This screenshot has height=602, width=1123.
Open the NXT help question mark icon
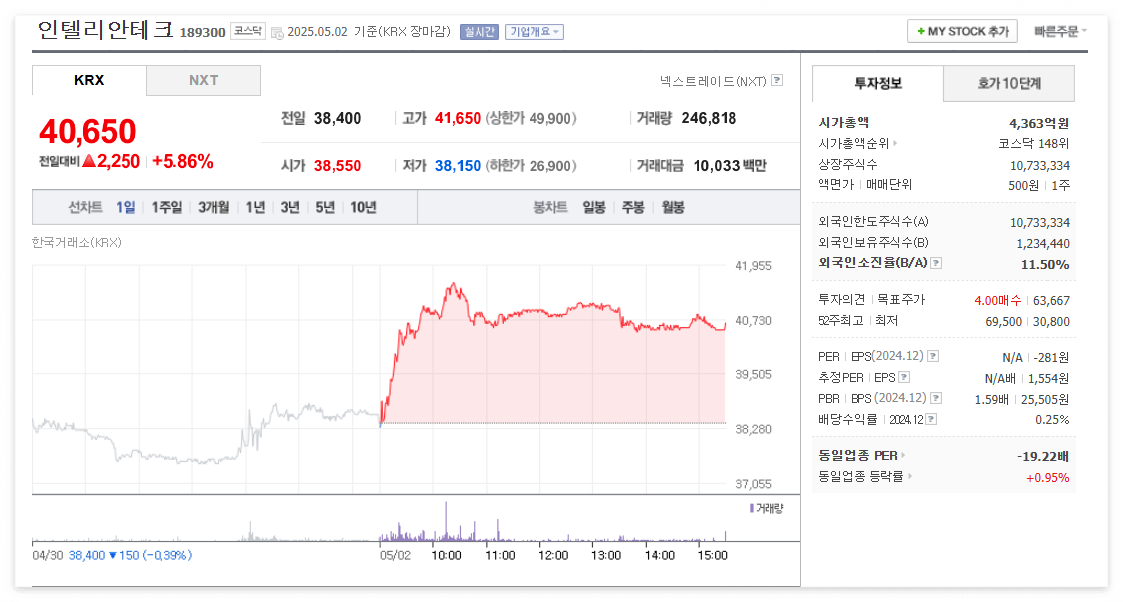pos(778,79)
